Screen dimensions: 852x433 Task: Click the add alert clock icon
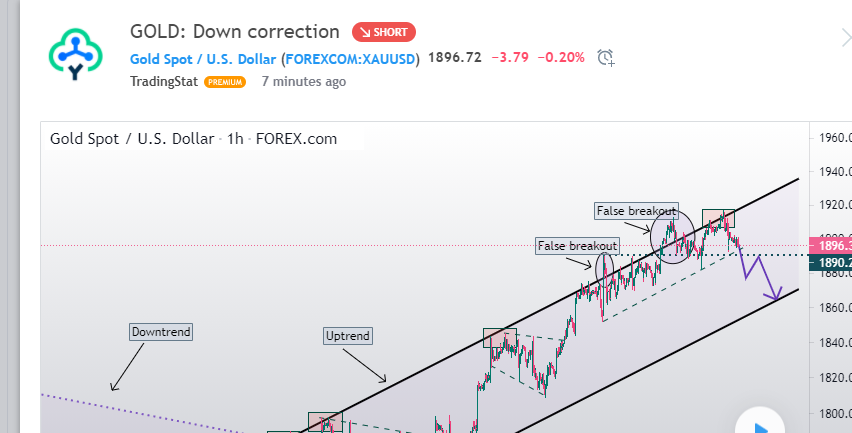606,57
